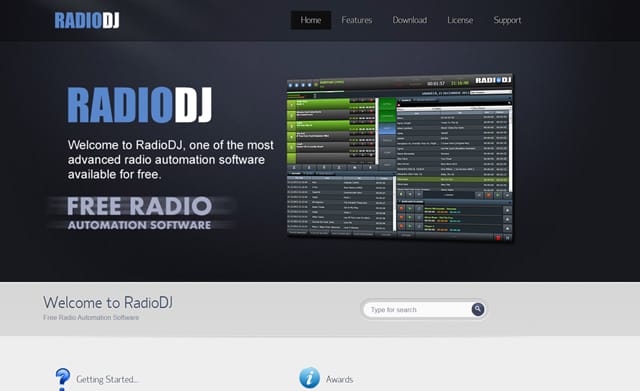This screenshot has height=391, width=640.
Task: Open the Home menu item
Action: click(x=311, y=20)
